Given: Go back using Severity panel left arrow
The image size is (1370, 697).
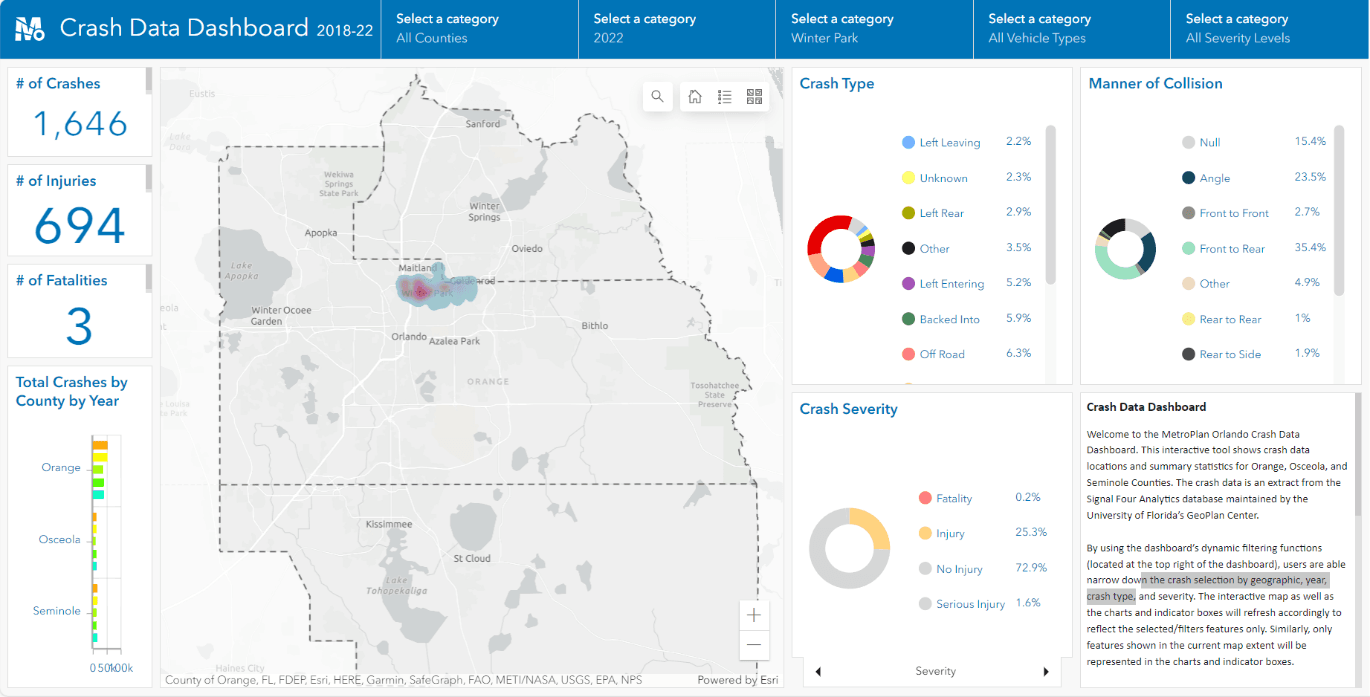Looking at the screenshot, I should (x=817, y=671).
